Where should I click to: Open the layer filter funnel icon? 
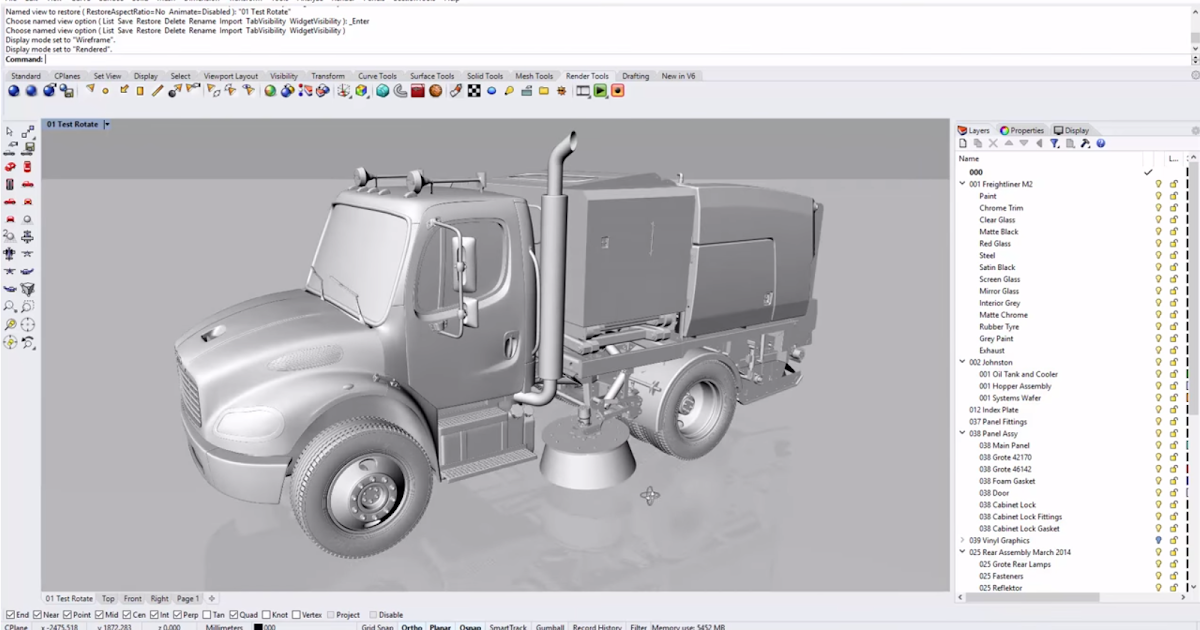point(1055,144)
